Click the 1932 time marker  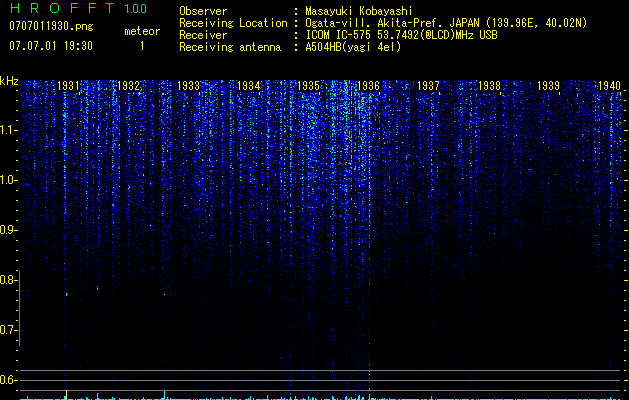point(128,85)
